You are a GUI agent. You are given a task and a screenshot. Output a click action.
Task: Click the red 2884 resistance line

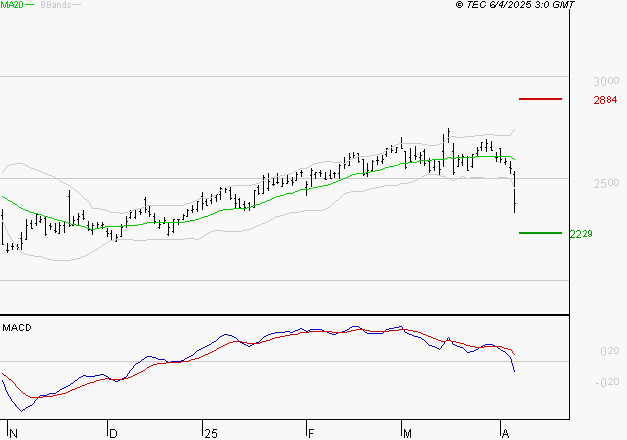[x=540, y=99]
